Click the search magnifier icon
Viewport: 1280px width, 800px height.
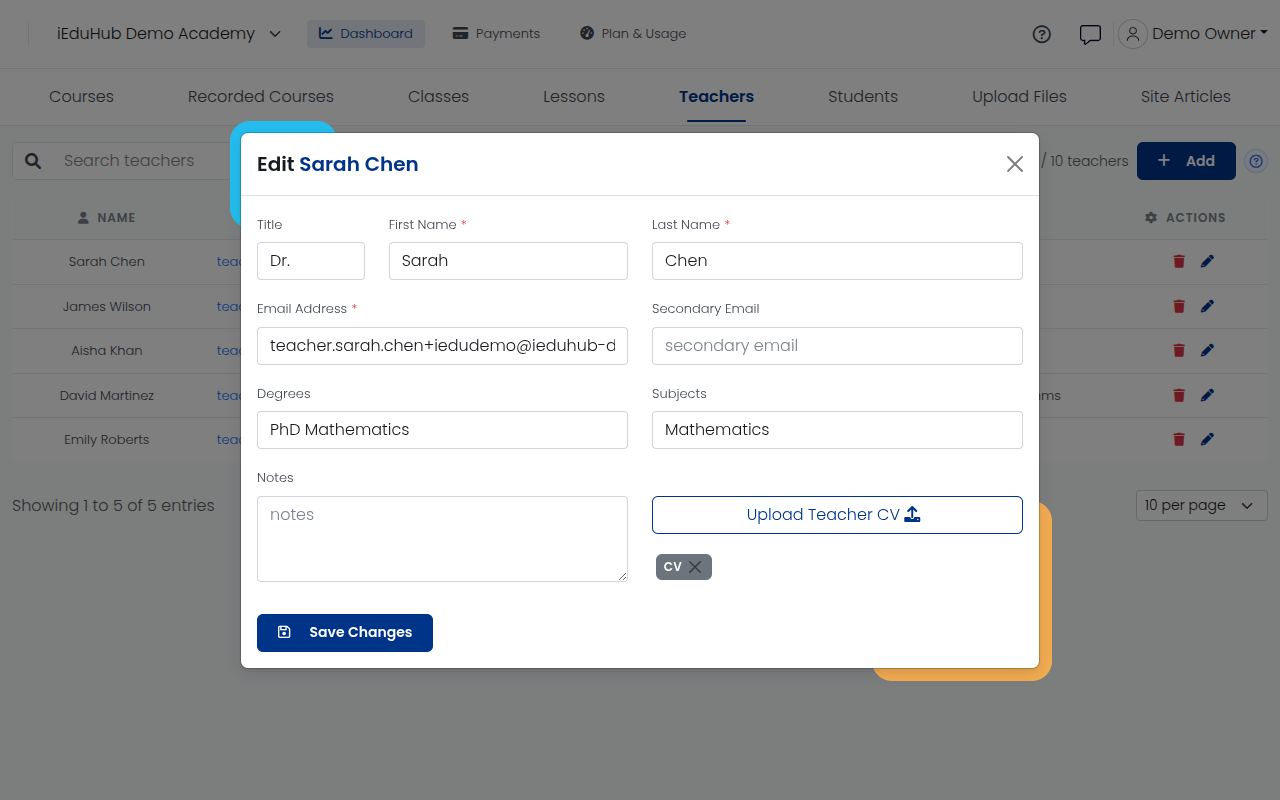pyautogui.click(x=33, y=161)
